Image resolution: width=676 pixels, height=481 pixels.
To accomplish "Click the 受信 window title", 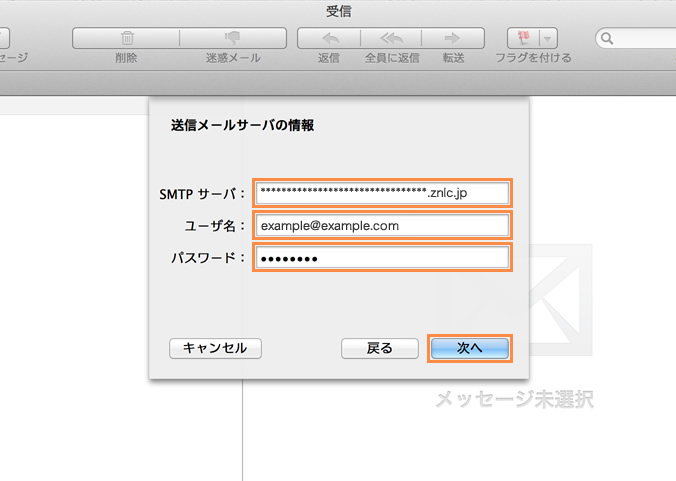I will 339,11.
